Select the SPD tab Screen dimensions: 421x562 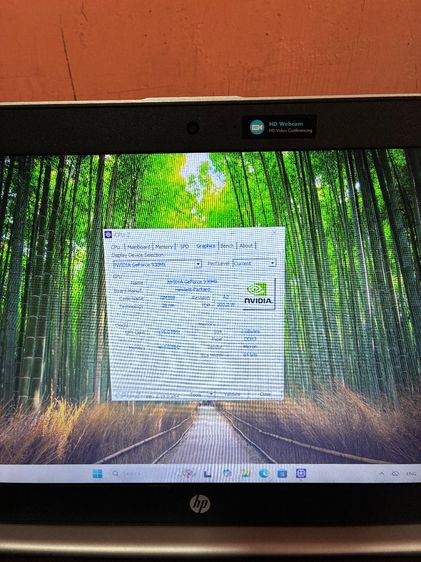pos(185,246)
